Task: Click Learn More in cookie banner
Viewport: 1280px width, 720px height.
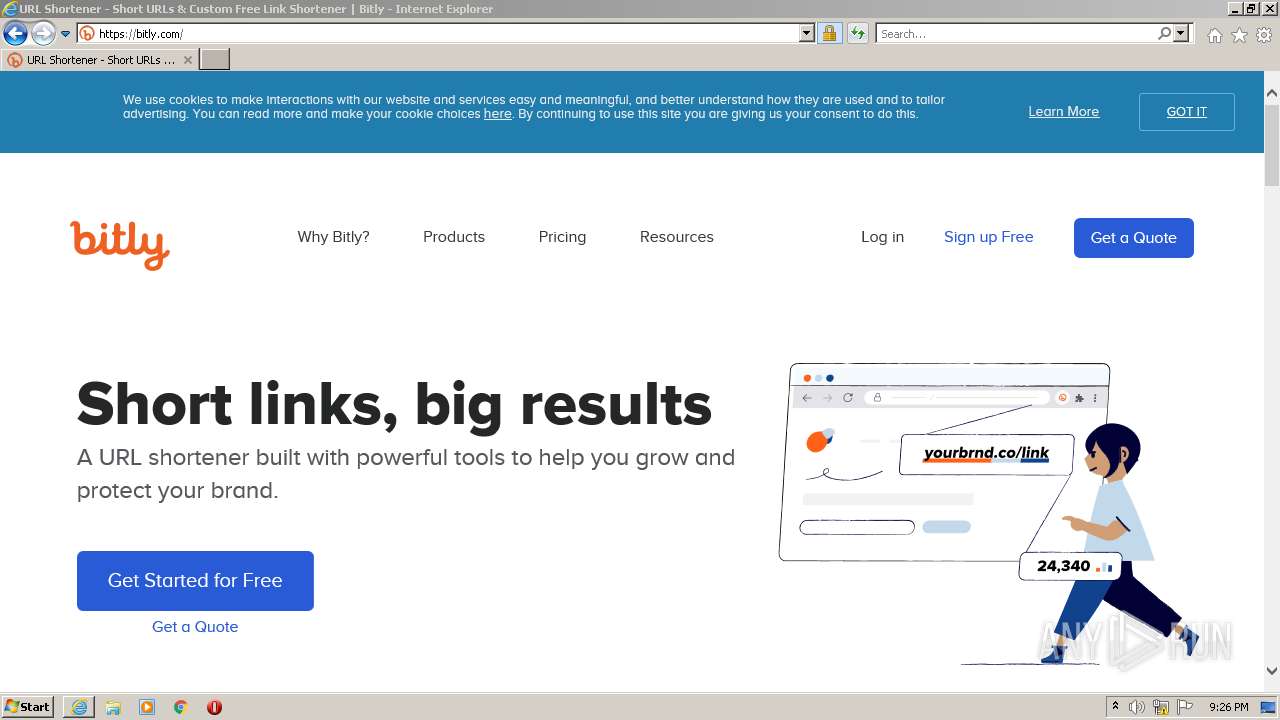Action: pyautogui.click(x=1063, y=112)
